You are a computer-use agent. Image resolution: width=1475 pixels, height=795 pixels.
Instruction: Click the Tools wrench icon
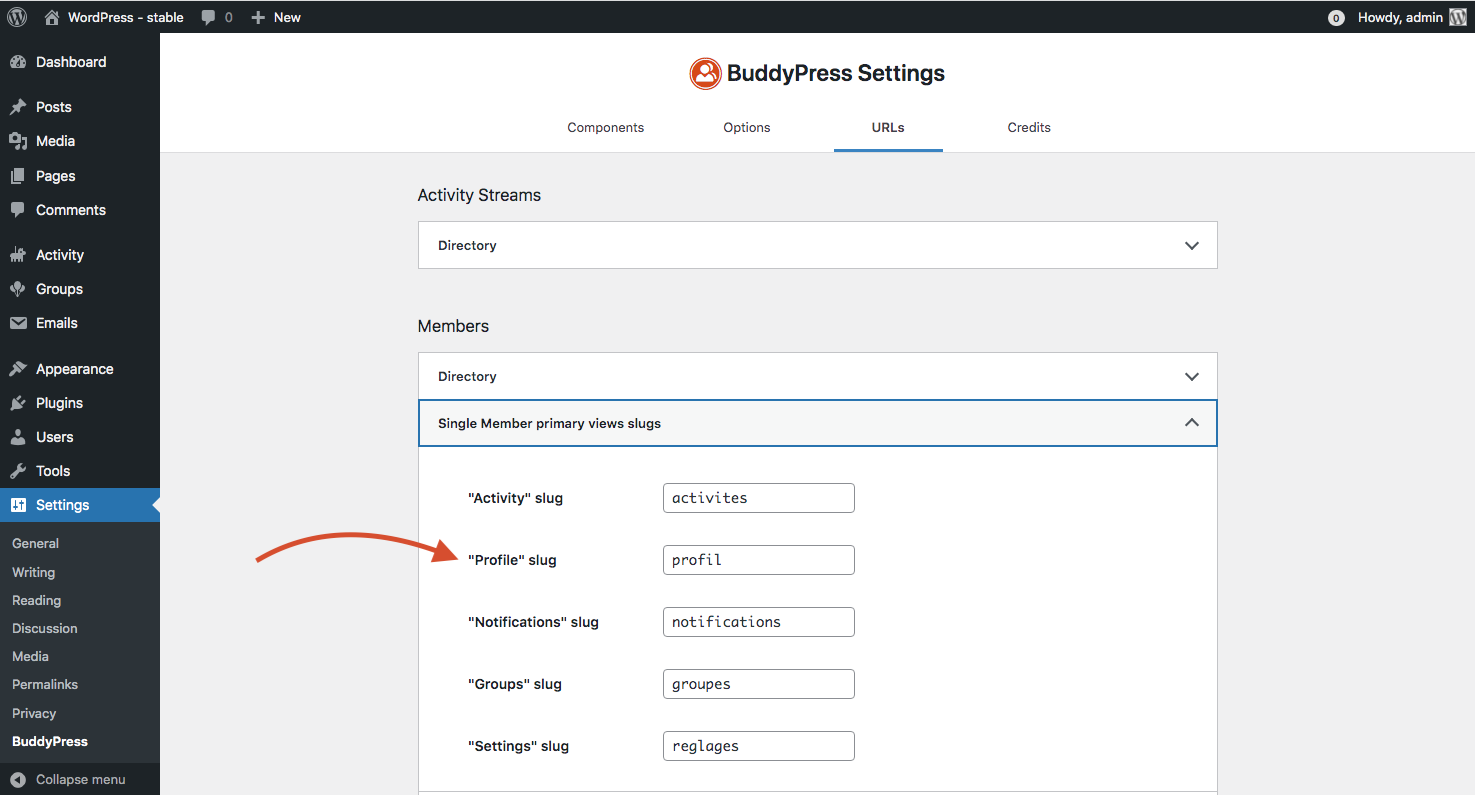point(18,471)
